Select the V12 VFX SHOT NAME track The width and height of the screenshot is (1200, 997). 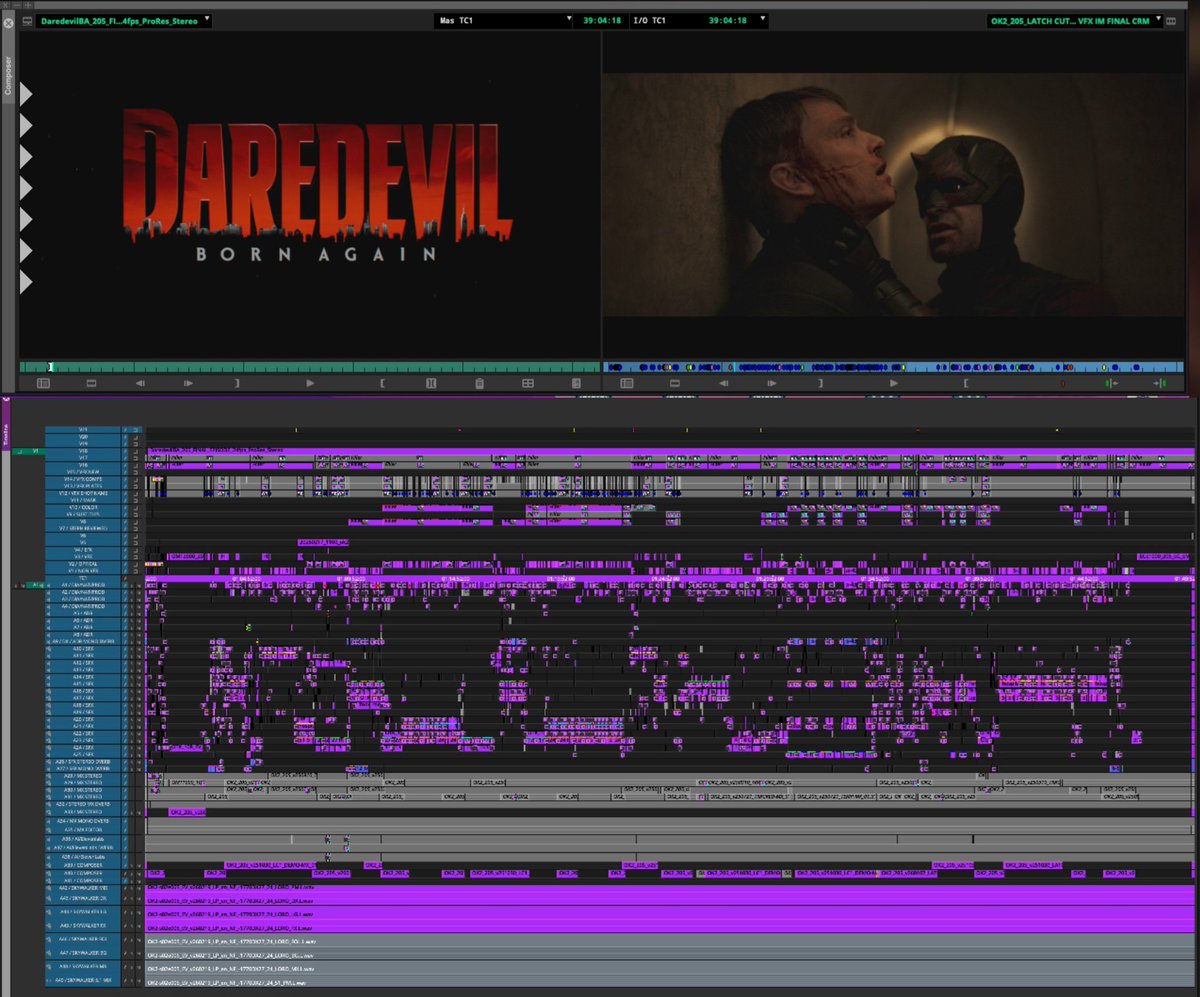coord(83,493)
